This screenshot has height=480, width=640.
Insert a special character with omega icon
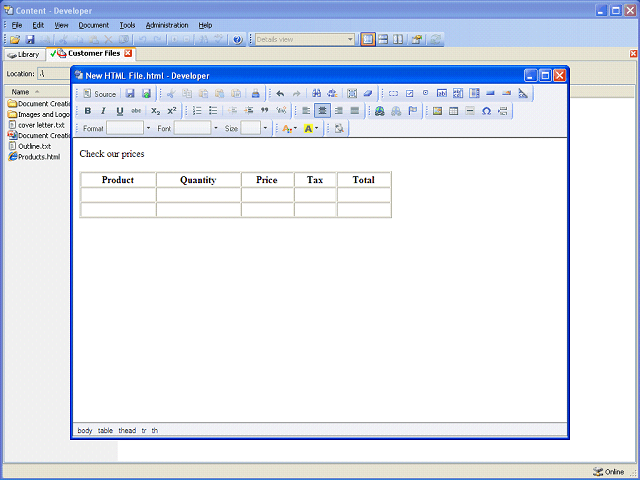[x=486, y=111]
